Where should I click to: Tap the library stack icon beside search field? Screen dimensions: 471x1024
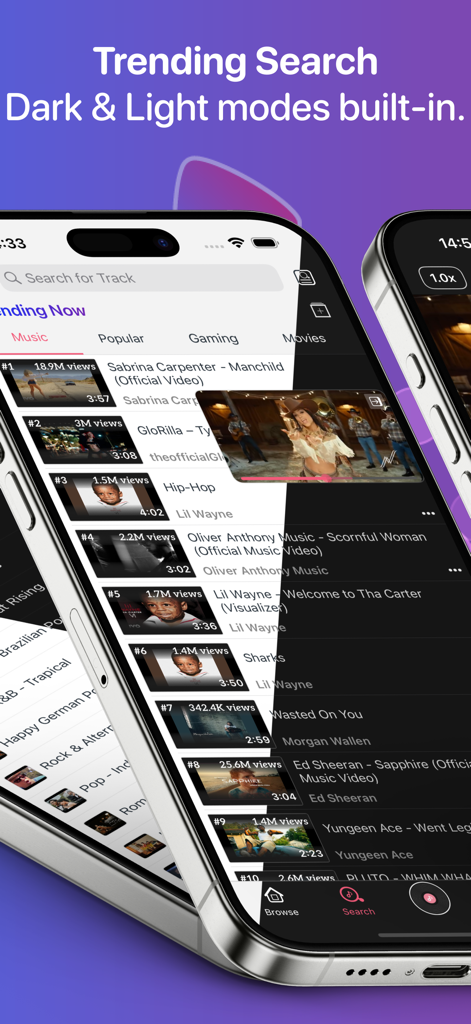coord(304,277)
